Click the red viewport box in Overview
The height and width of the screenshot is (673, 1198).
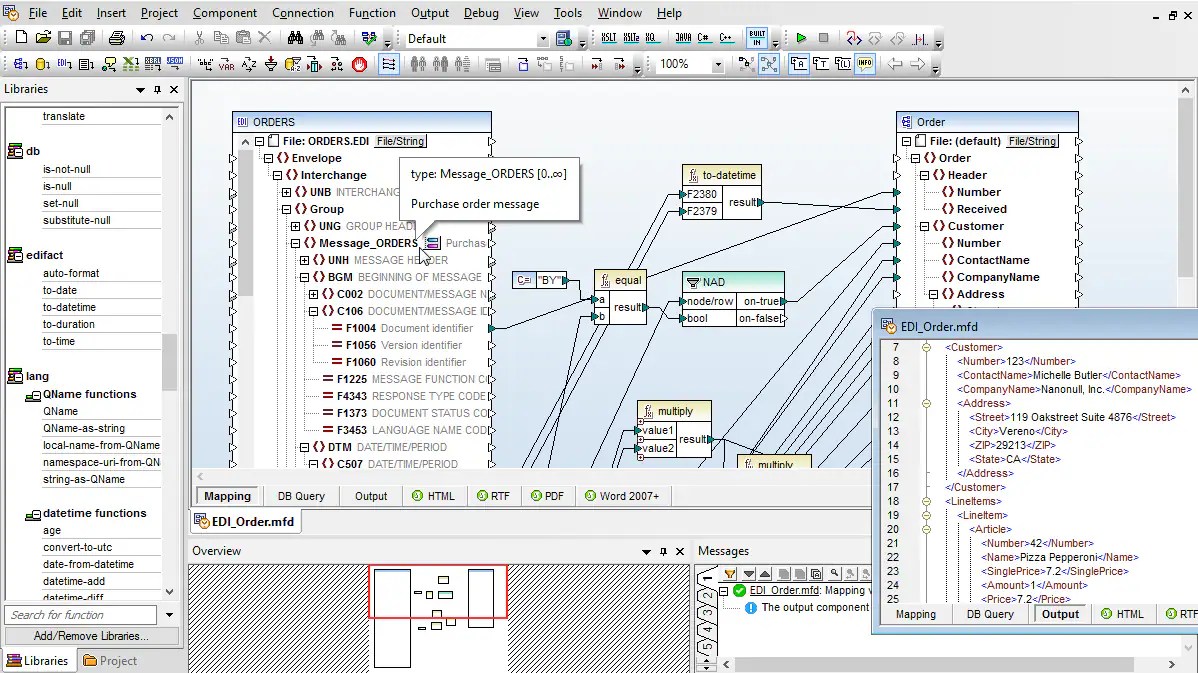pyautogui.click(x=438, y=591)
